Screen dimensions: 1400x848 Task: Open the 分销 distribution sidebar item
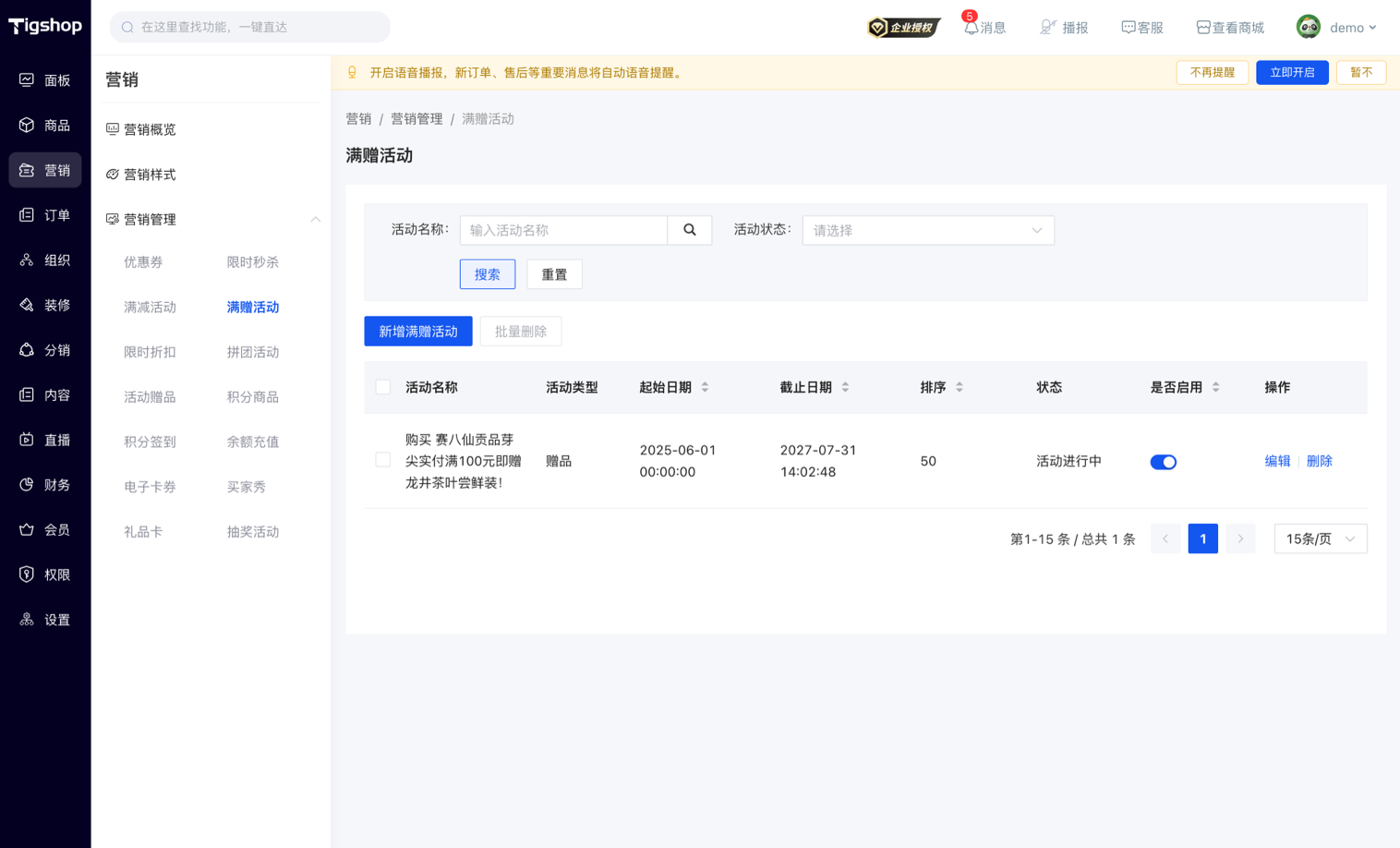45,350
